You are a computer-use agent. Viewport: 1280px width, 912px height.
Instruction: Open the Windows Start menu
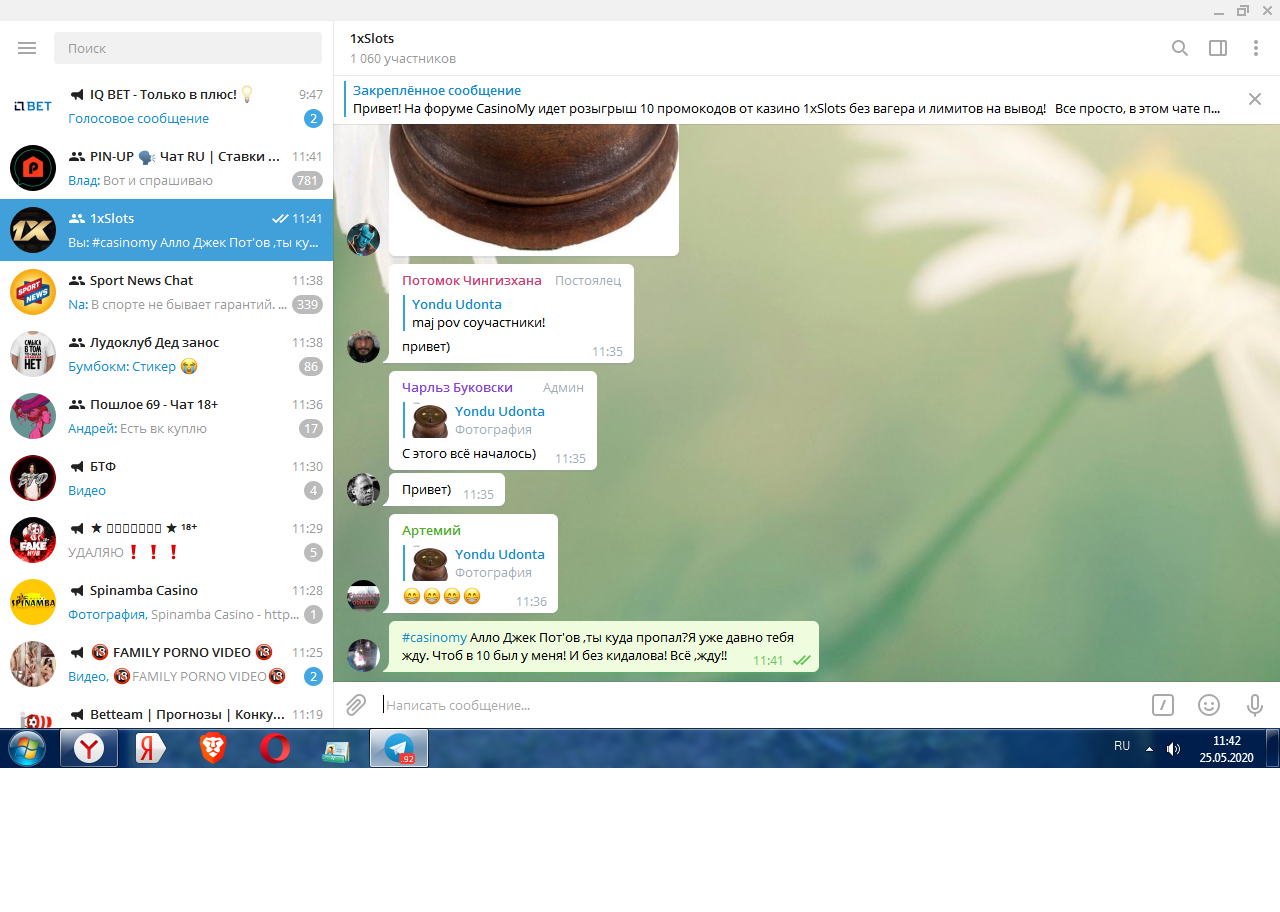point(27,748)
